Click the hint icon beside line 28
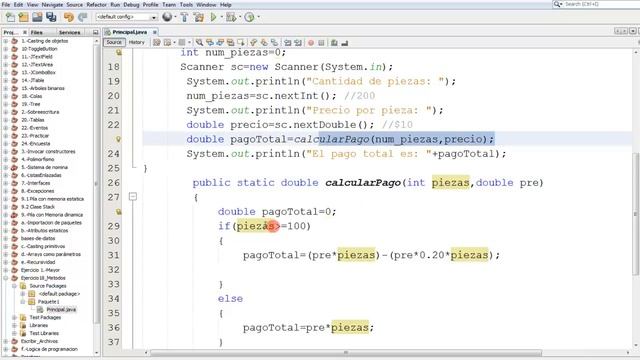This screenshot has height=360, width=640. click(x=118, y=211)
